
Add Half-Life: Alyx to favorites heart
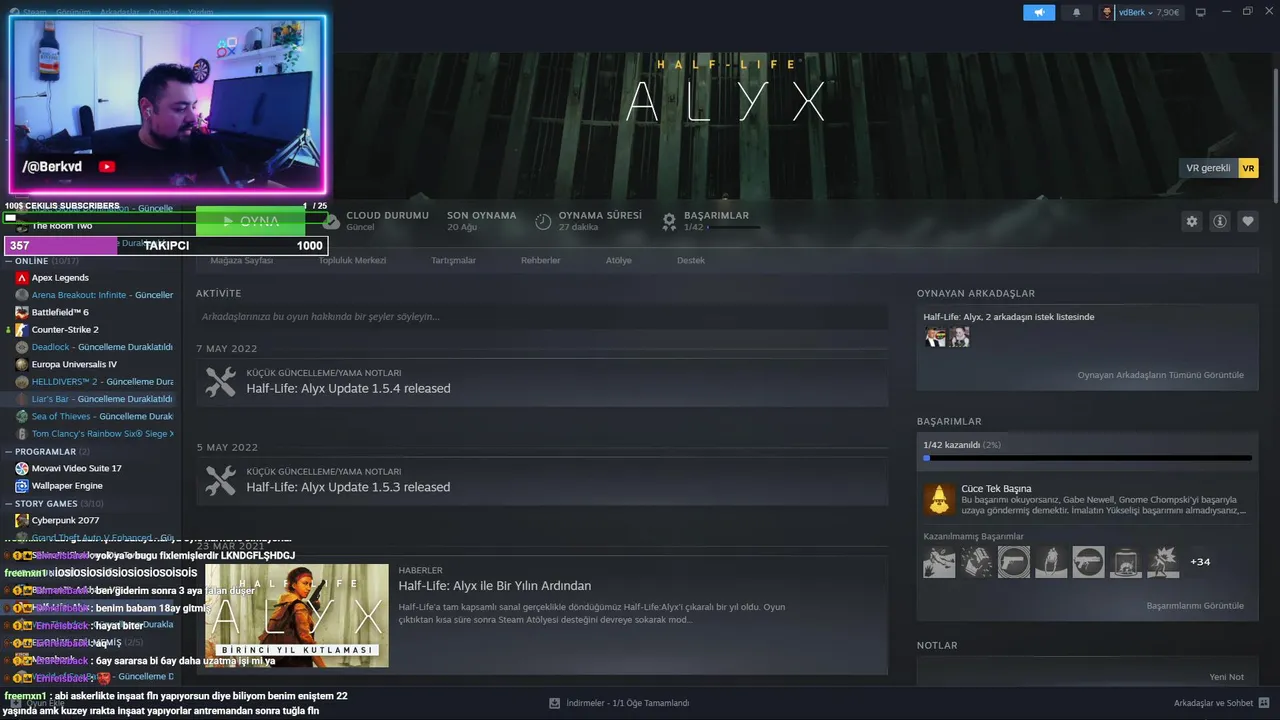1247,221
